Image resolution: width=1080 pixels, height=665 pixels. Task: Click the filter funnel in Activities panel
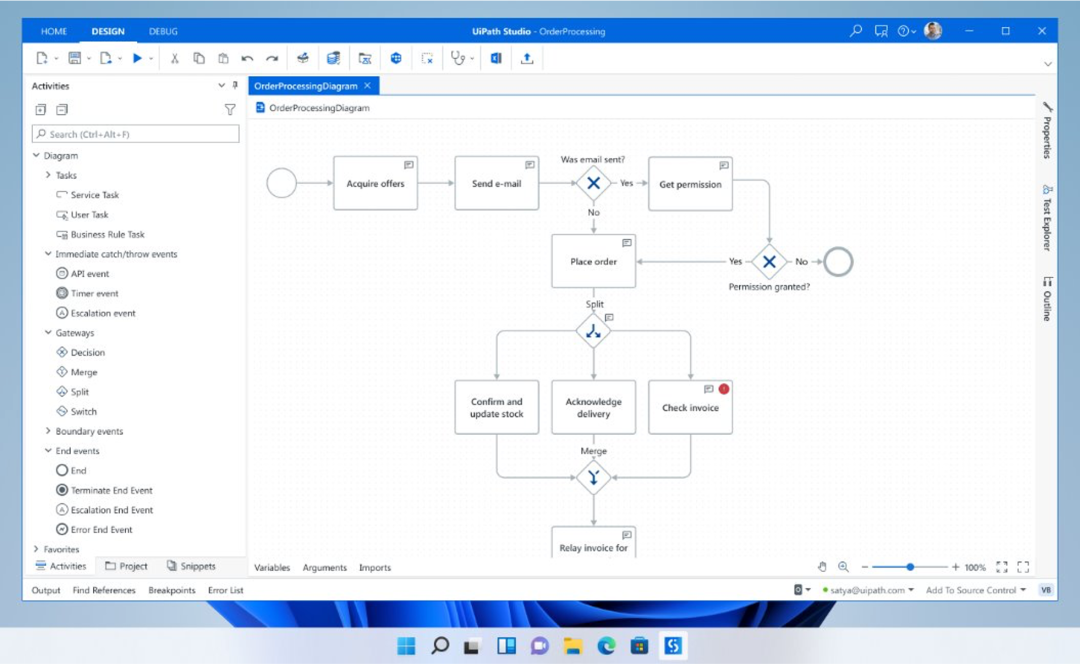[x=230, y=110]
